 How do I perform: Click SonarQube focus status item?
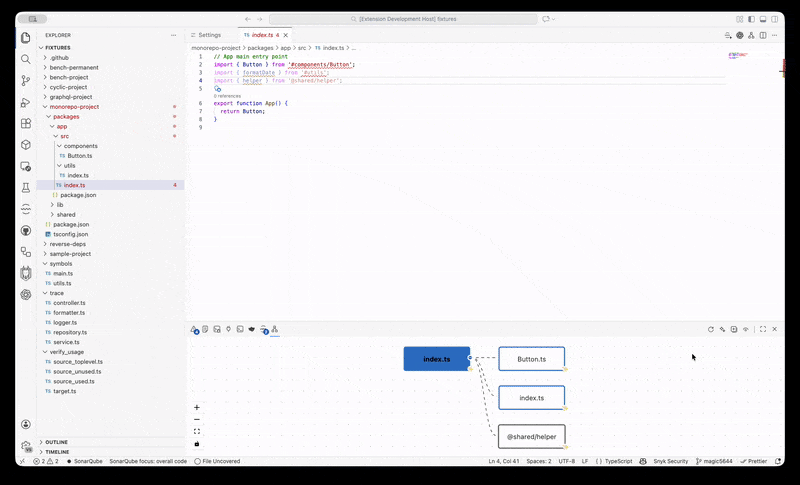click(x=148, y=461)
